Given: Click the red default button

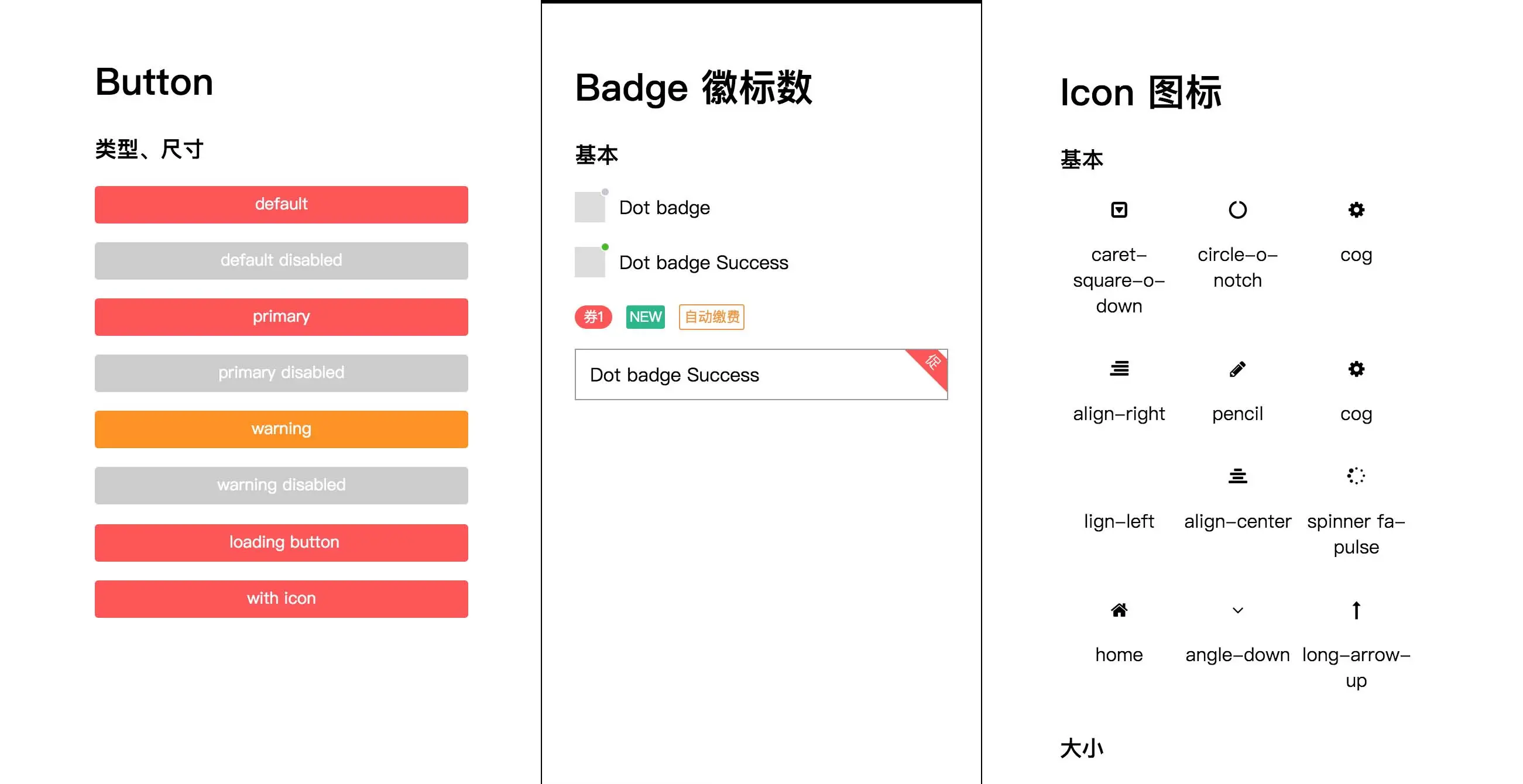Looking at the screenshot, I should [282, 204].
